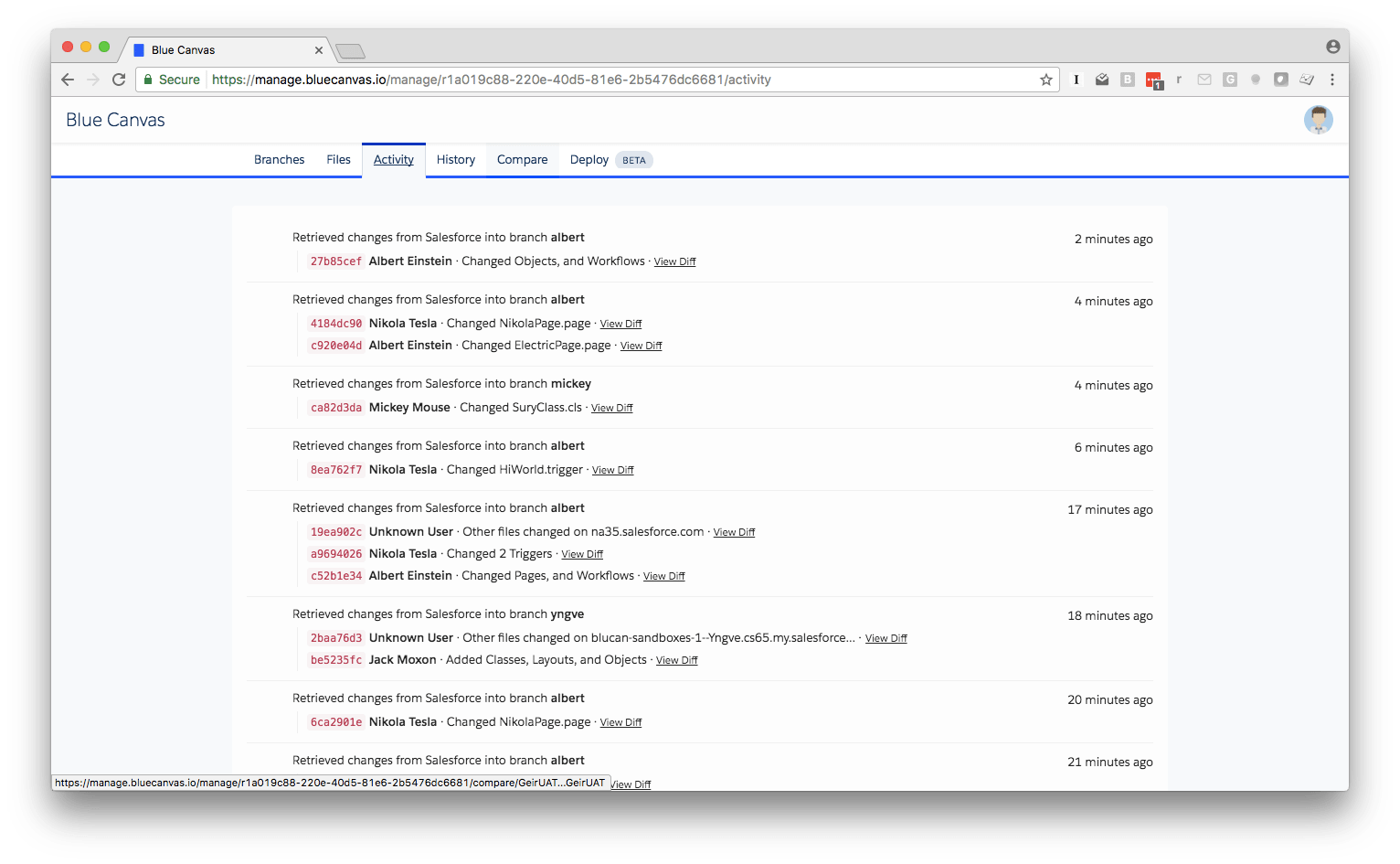Click the address bar URL
The height and width of the screenshot is (864, 1400).
492,80
